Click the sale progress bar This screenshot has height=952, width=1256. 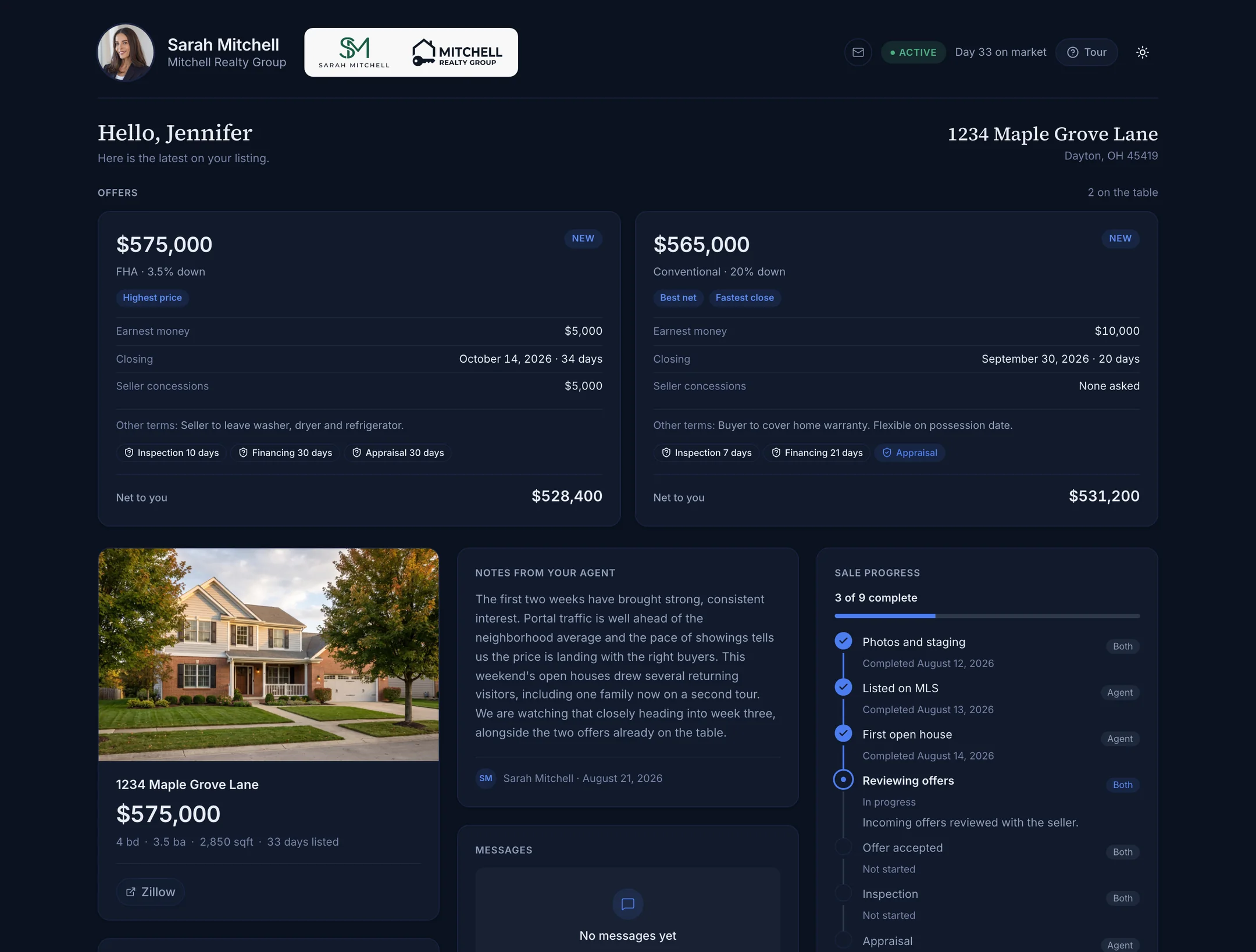point(987,615)
